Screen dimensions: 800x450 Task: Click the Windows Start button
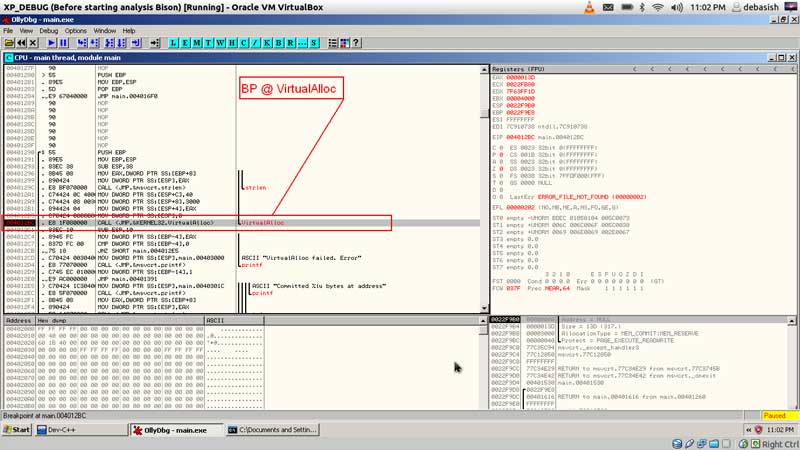pos(17,430)
